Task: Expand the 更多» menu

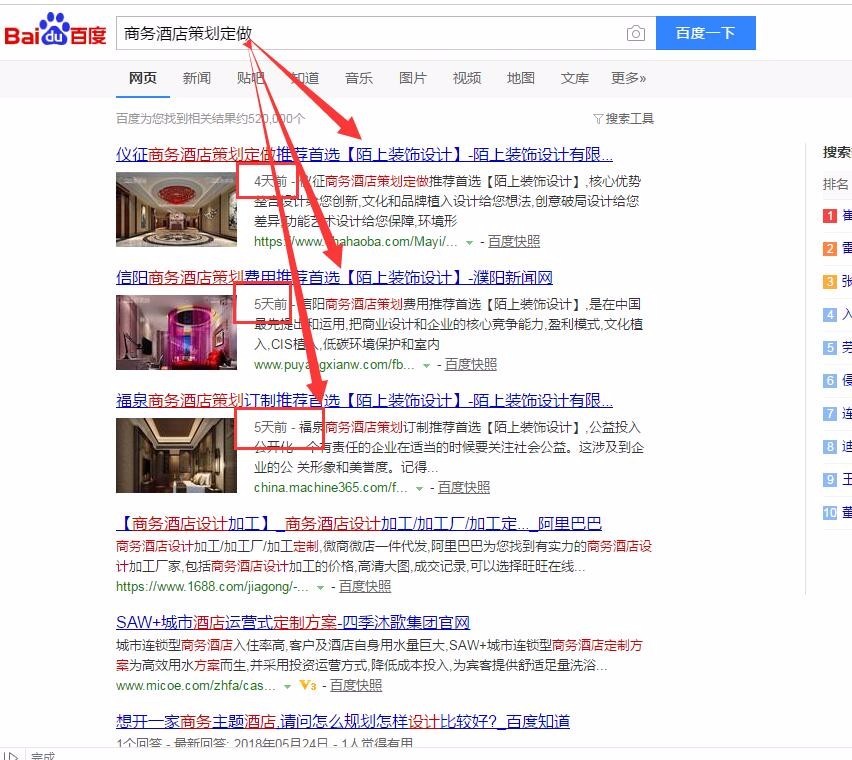Action: [628, 78]
